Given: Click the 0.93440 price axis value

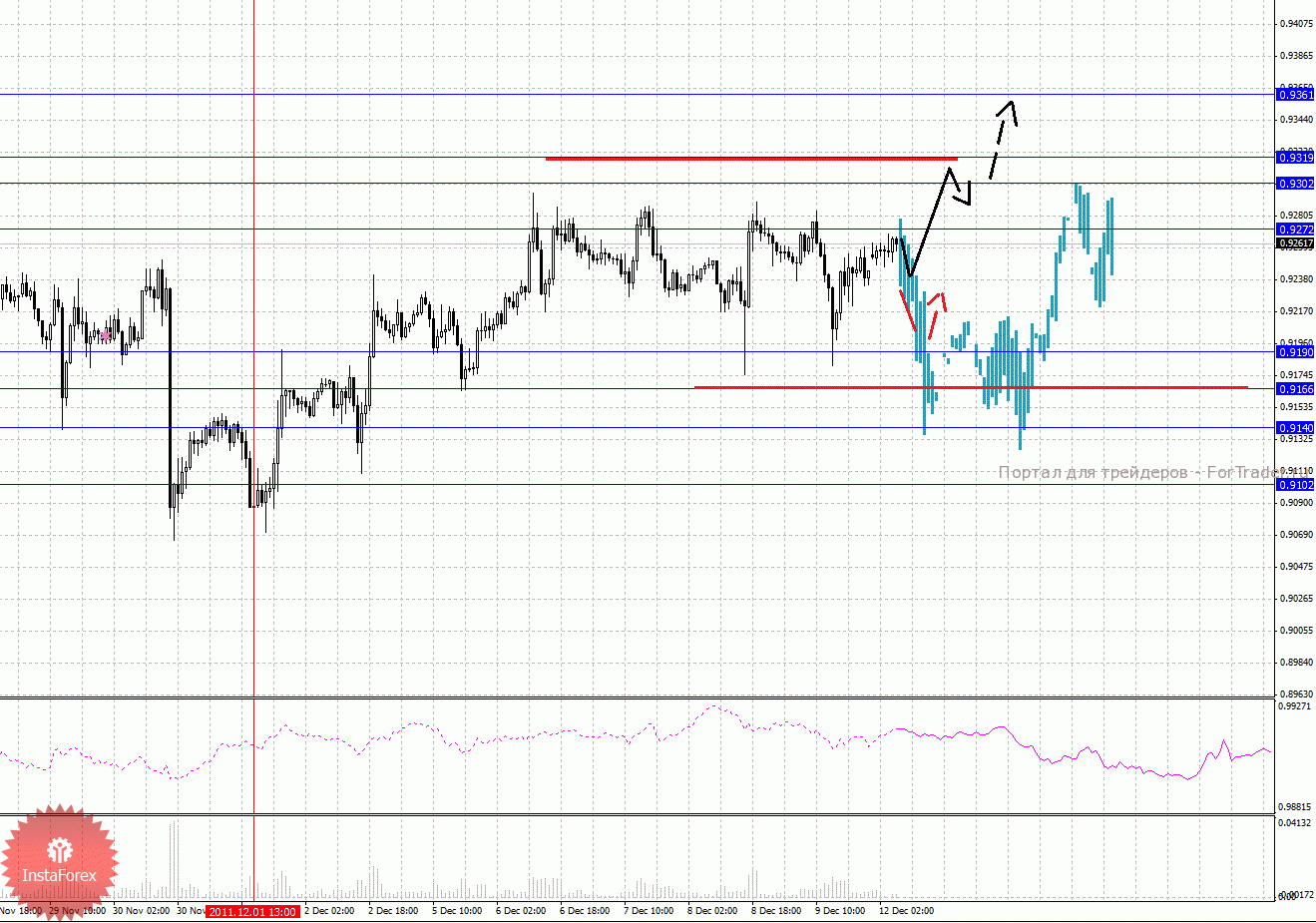Looking at the screenshot, I should (1296, 120).
